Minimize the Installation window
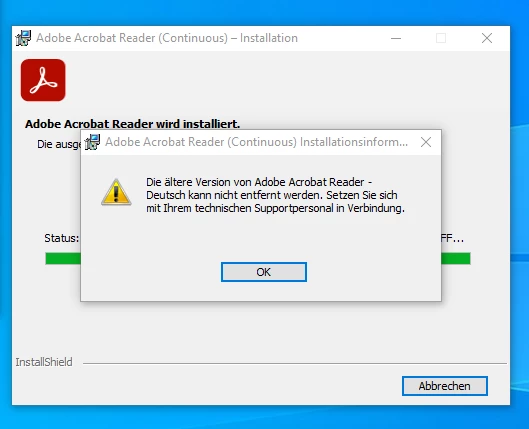This screenshot has width=529, height=429. 396,38
